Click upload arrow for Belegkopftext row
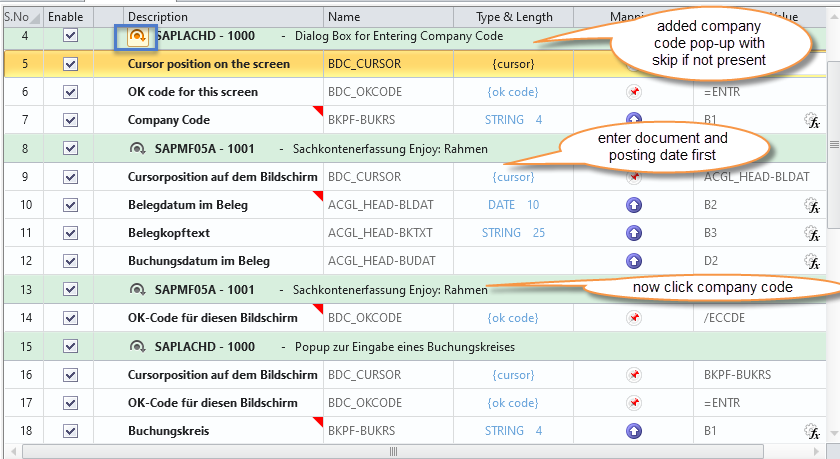 (633, 233)
